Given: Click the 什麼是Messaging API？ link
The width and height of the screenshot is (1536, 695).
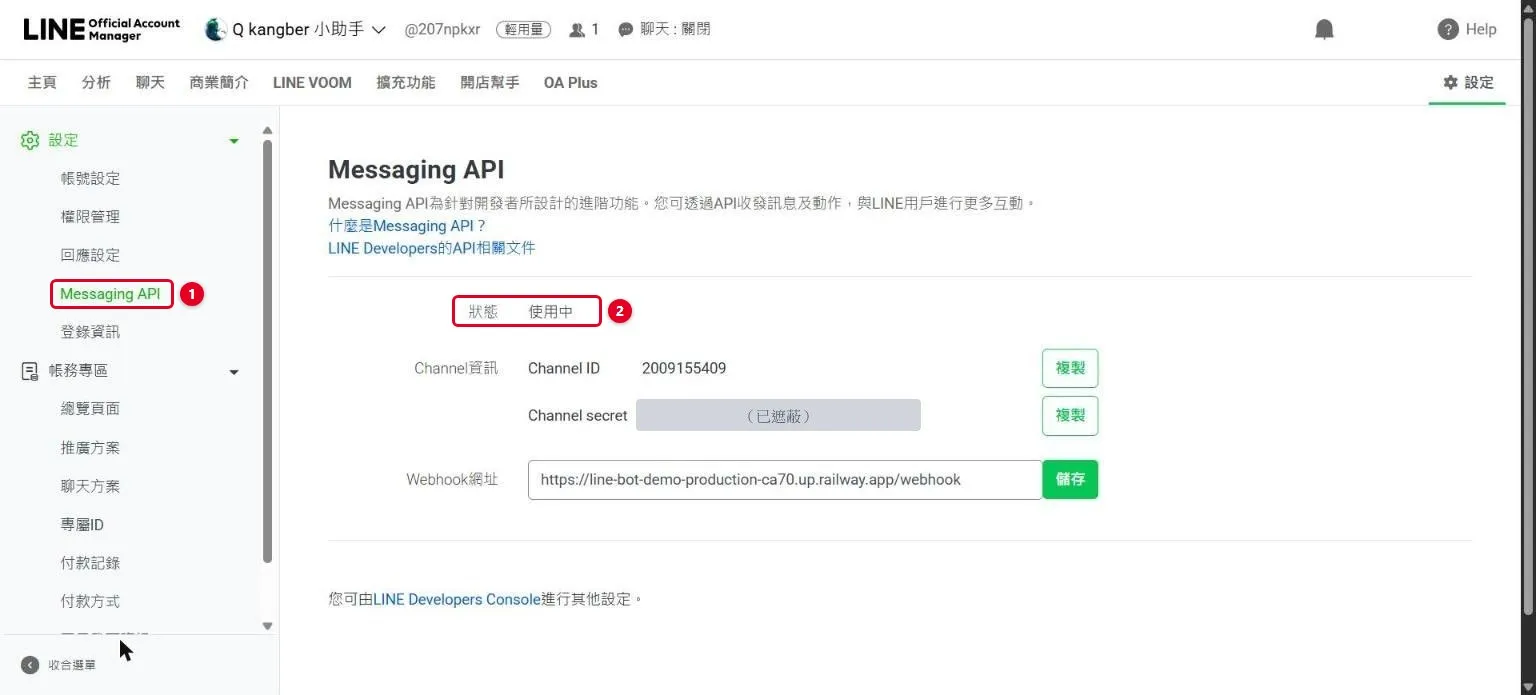Looking at the screenshot, I should pyautogui.click(x=407, y=226).
